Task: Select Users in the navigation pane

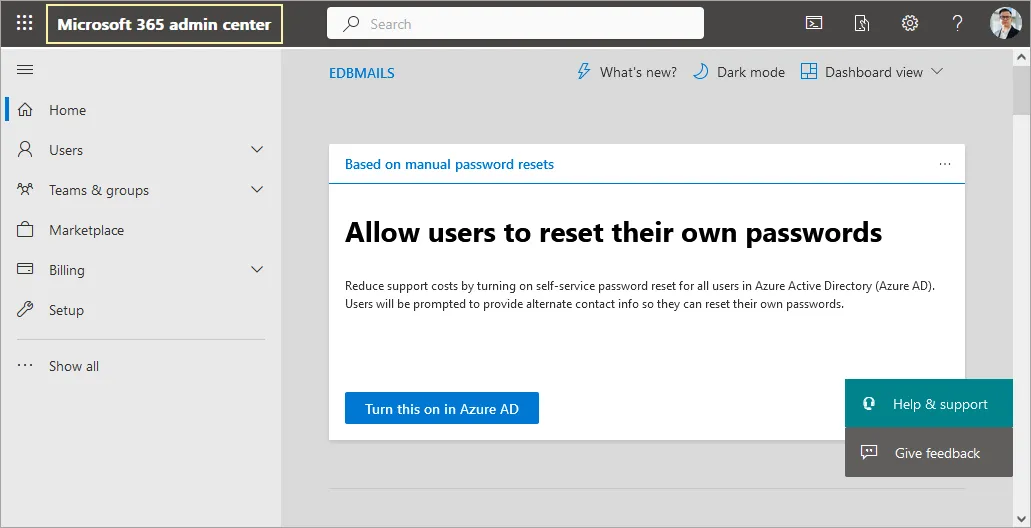Action: [x=66, y=150]
